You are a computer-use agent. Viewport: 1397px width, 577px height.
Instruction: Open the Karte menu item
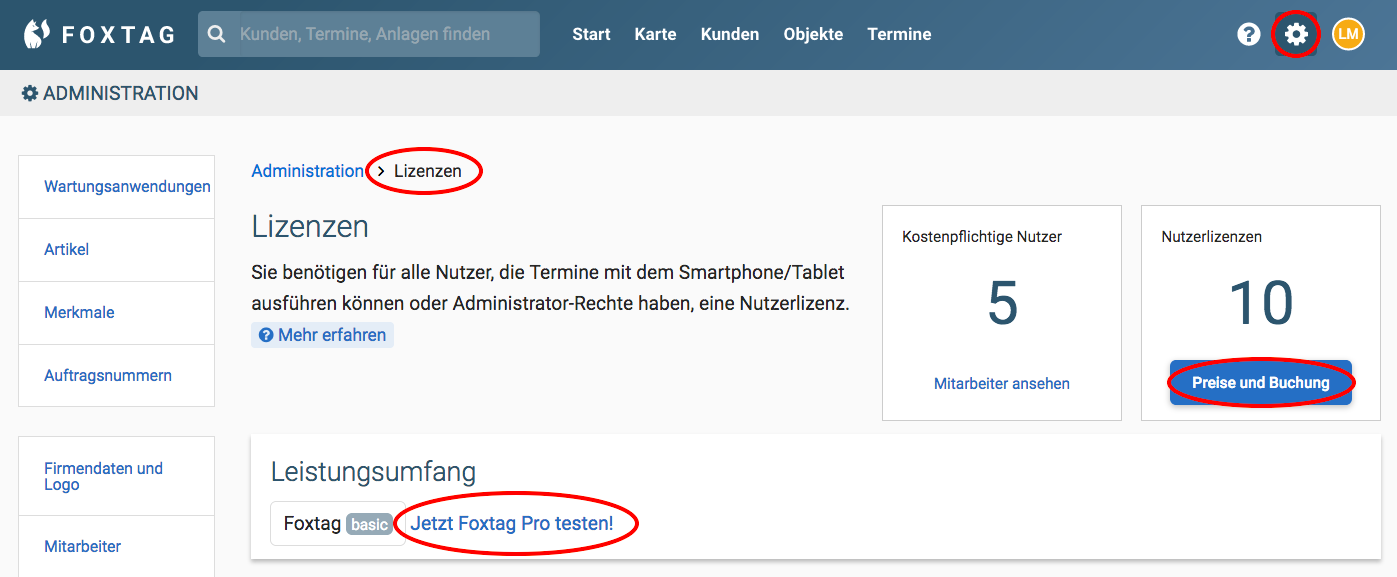(655, 34)
